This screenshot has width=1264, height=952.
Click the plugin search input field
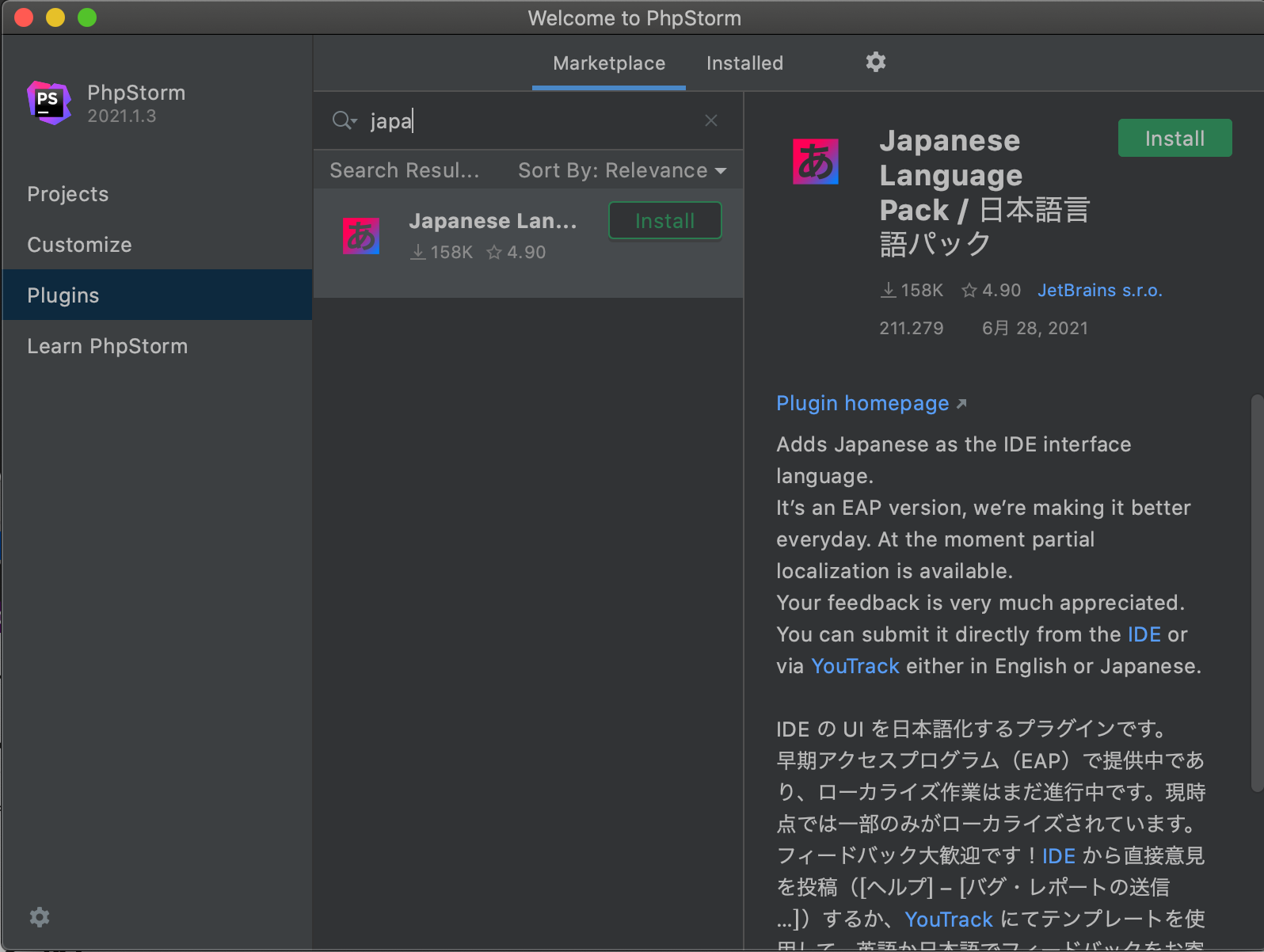531,120
